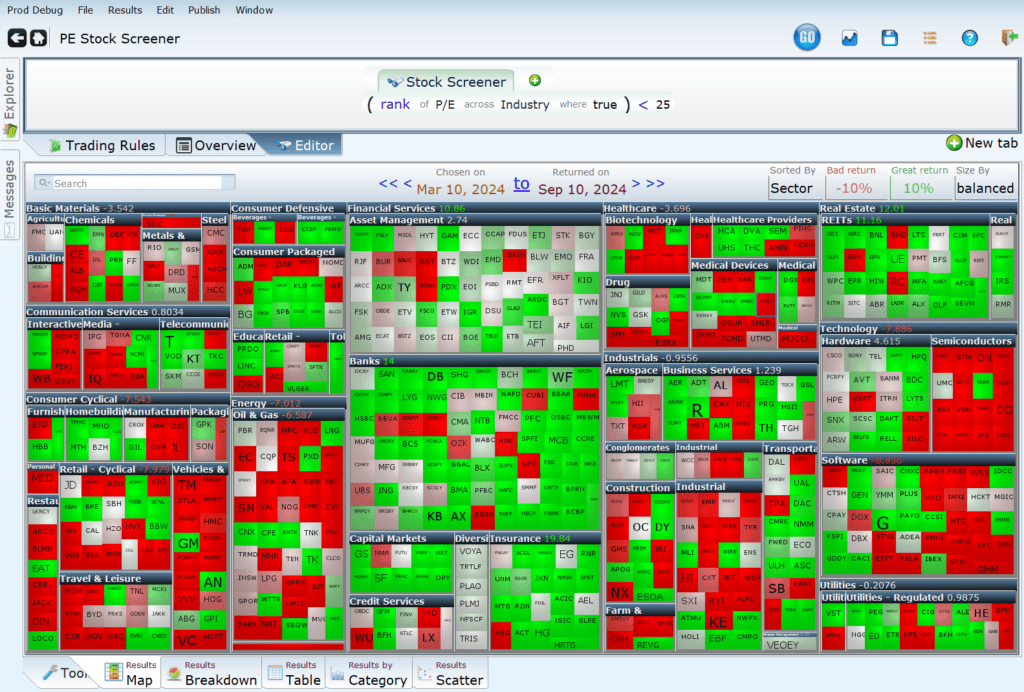The image size is (1024, 692).
Task: Open the Size By balanced dropdown
Action: coord(985,188)
